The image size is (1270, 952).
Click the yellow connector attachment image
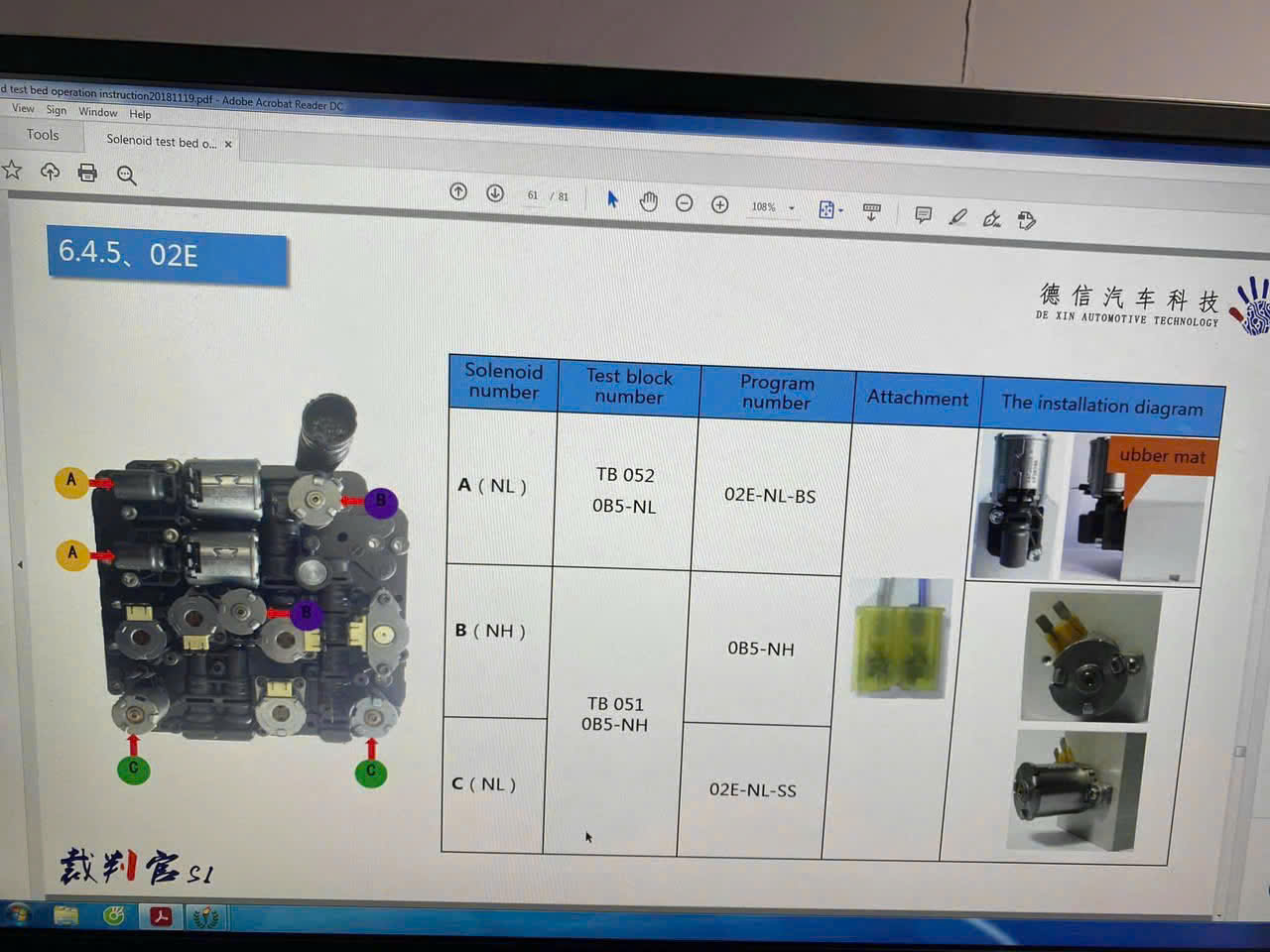click(902, 638)
